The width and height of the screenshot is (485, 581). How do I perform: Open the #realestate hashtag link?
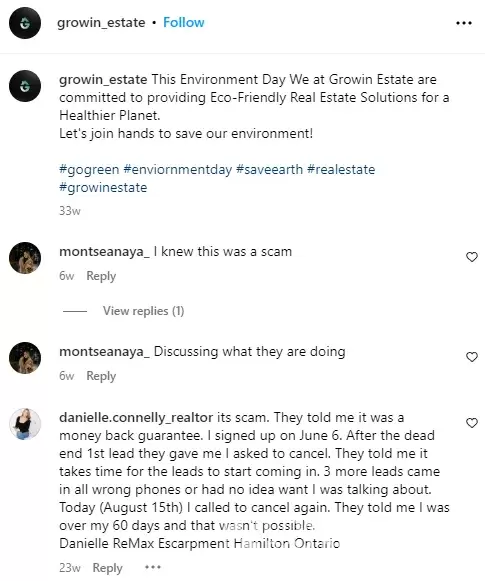341,170
